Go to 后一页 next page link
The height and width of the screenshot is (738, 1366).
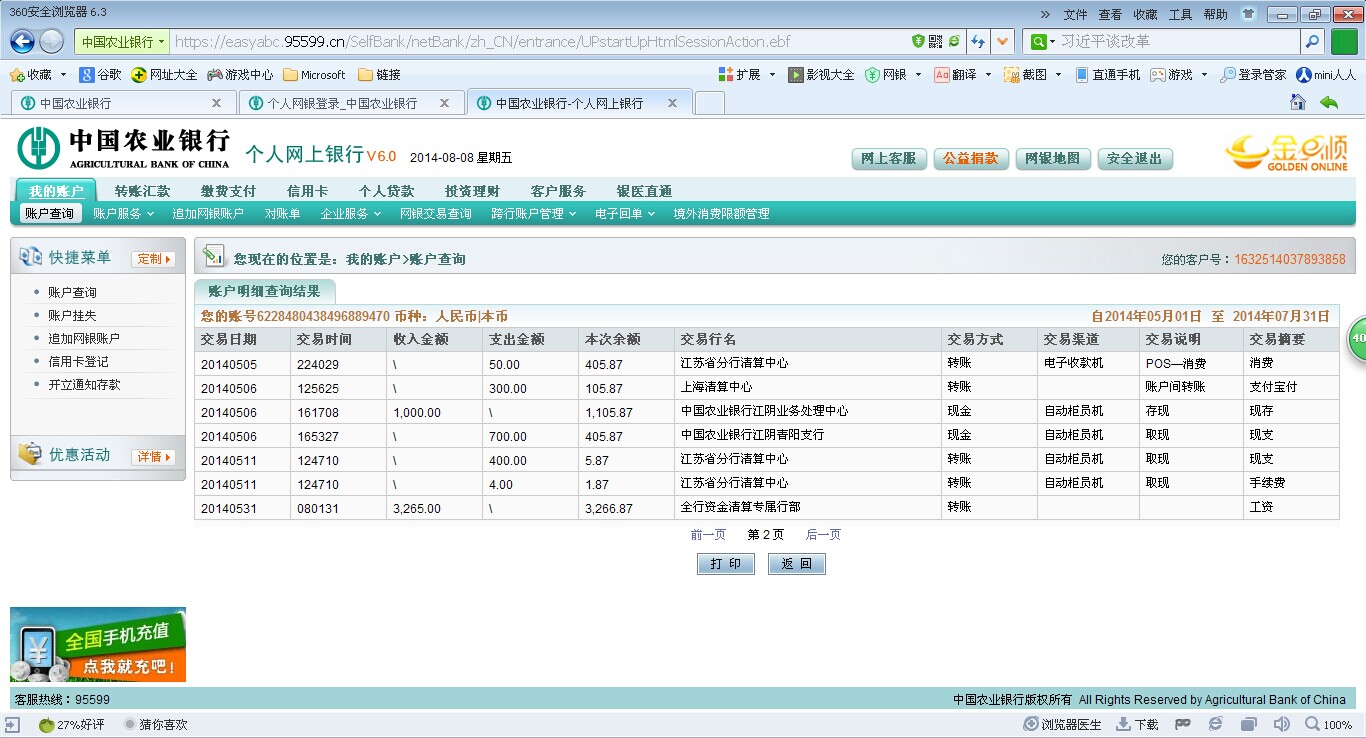823,535
